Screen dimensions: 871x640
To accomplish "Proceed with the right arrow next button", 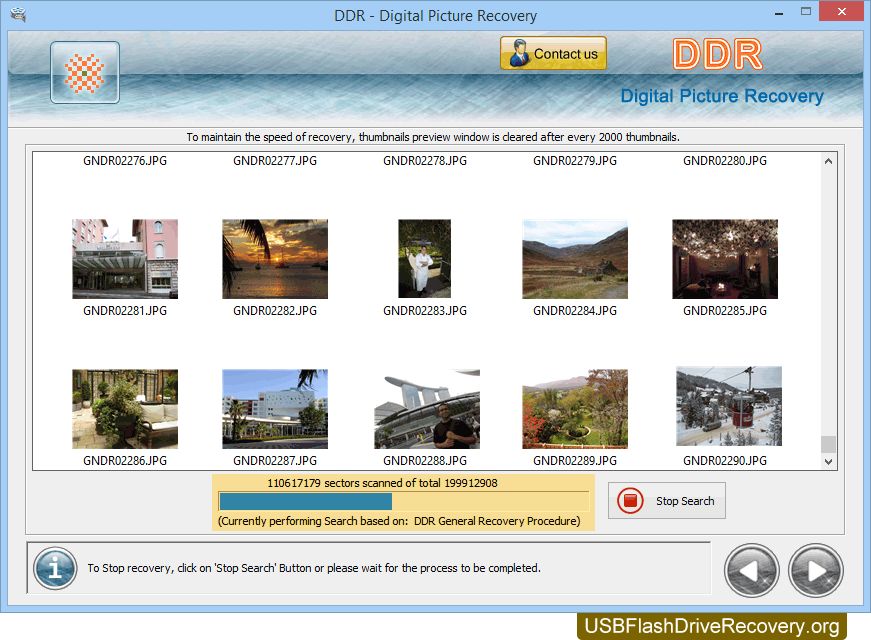I will [815, 571].
